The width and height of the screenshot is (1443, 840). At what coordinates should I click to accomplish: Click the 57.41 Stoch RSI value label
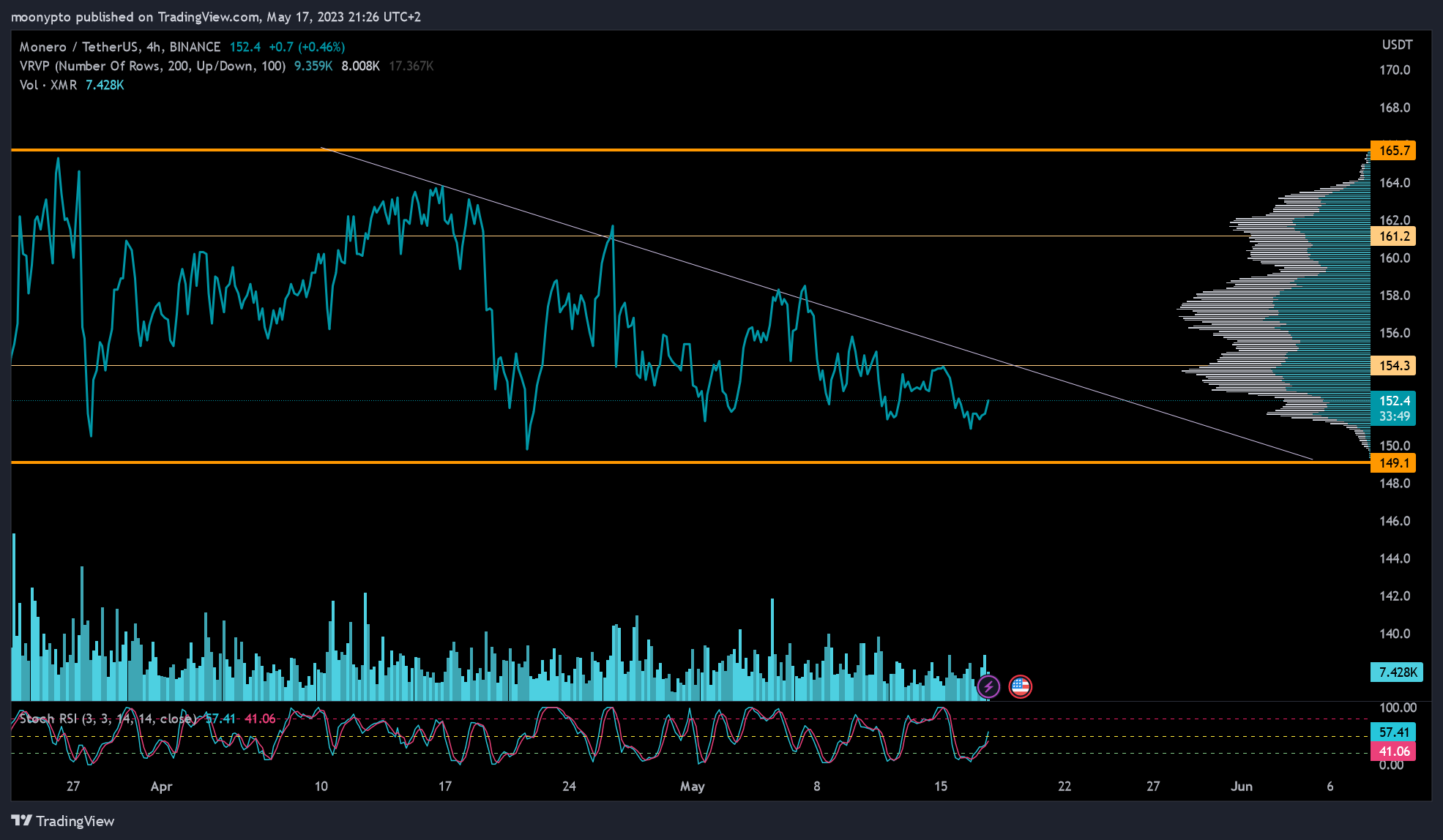pyautogui.click(x=1393, y=732)
